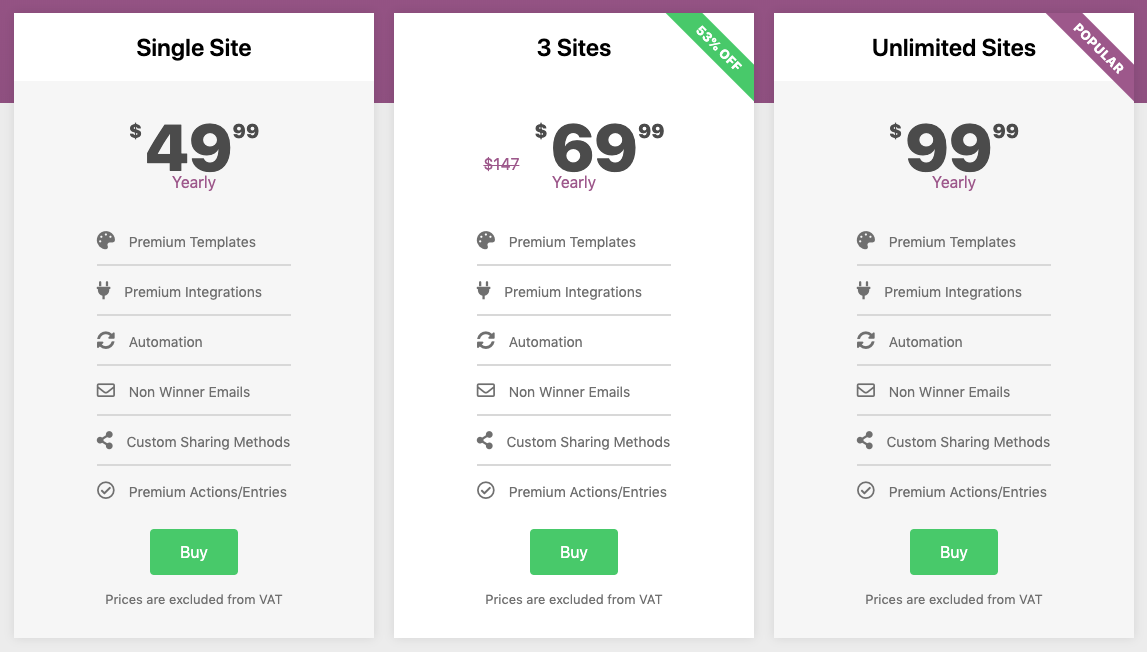Buy the Unlimited Sites plan
The height and width of the screenshot is (652, 1147).
954,552
